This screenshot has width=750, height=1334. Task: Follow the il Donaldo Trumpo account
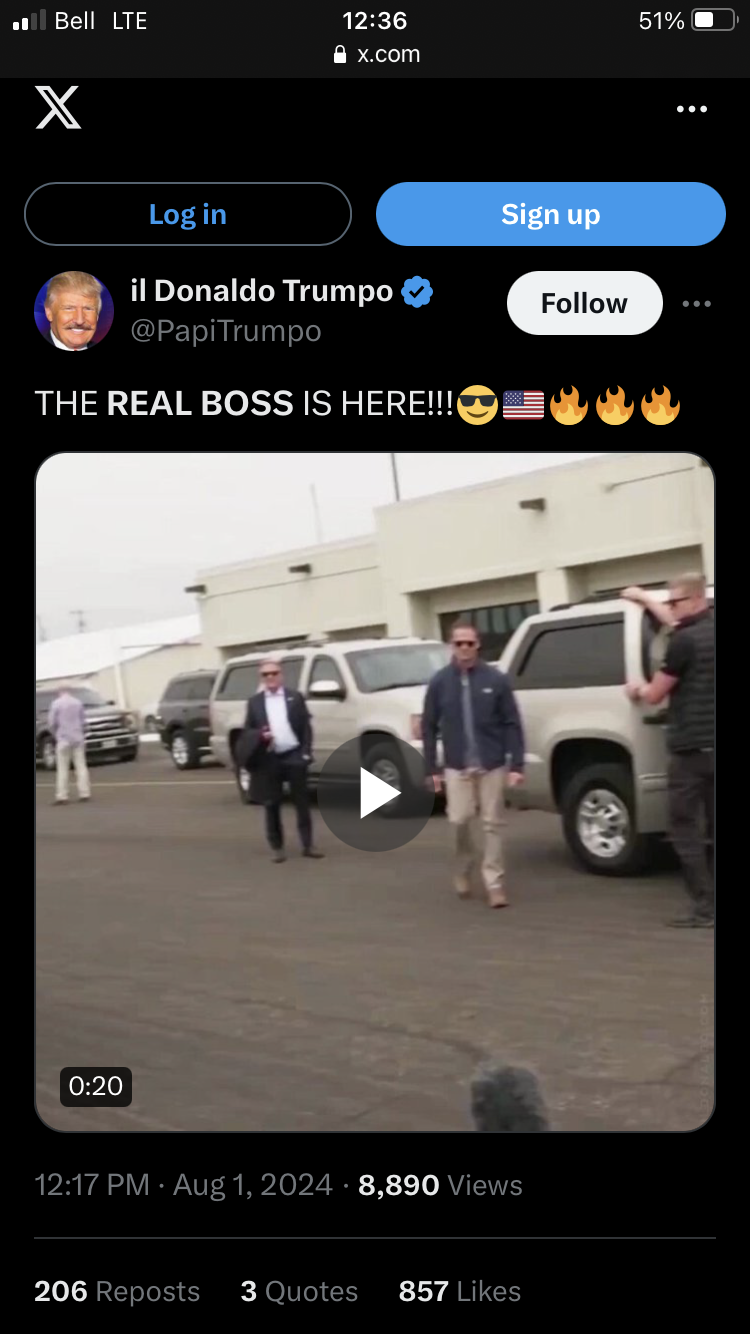(585, 303)
